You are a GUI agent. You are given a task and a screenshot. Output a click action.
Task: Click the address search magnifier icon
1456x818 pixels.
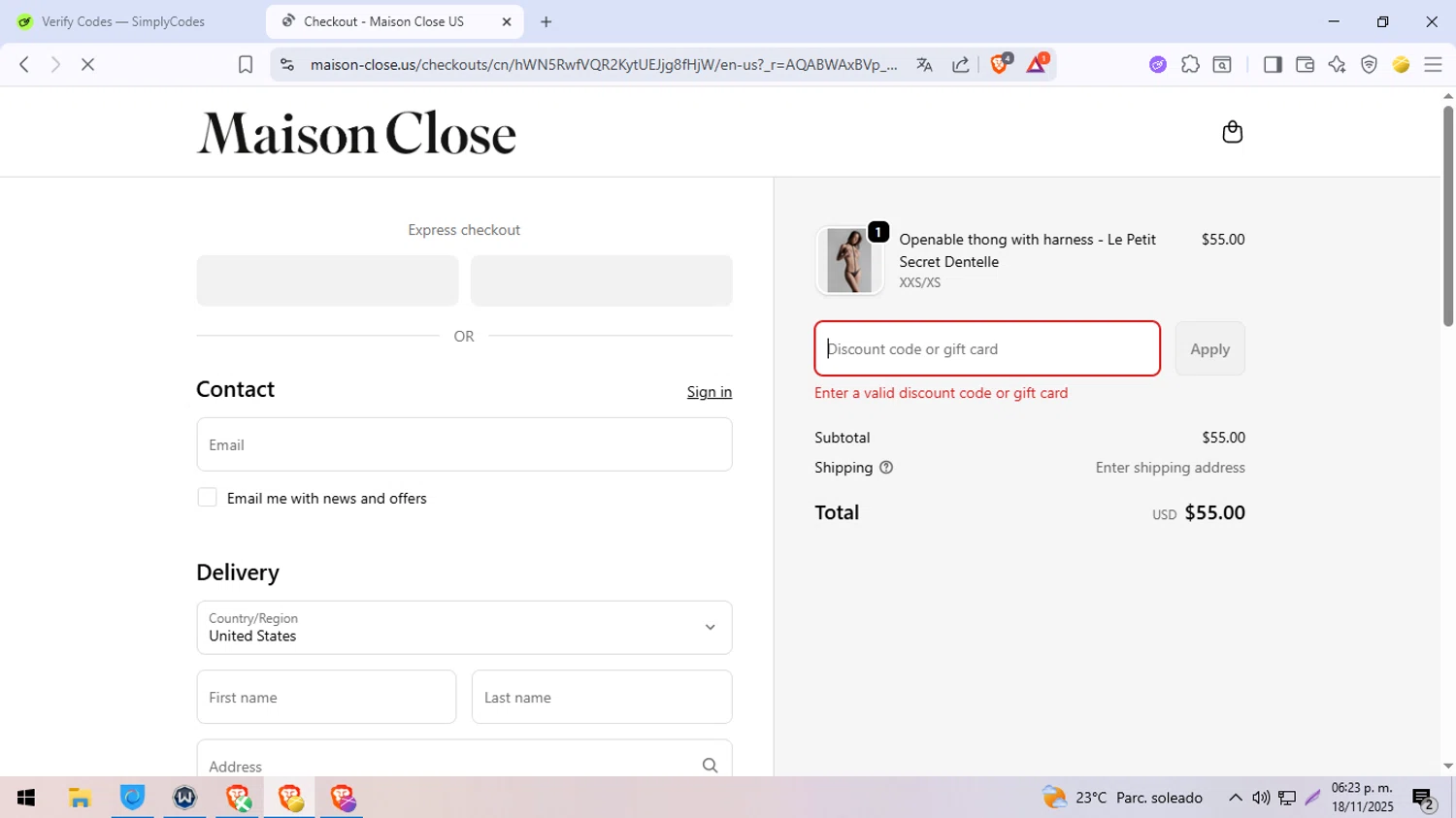(x=710, y=766)
